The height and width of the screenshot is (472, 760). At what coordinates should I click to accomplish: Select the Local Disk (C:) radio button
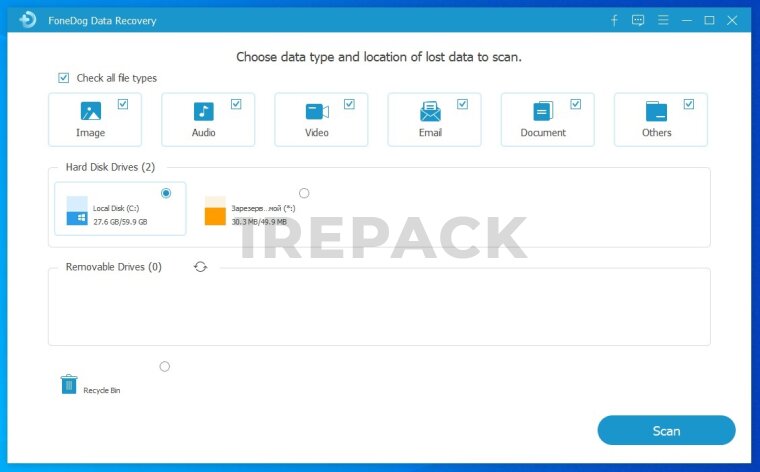point(166,193)
